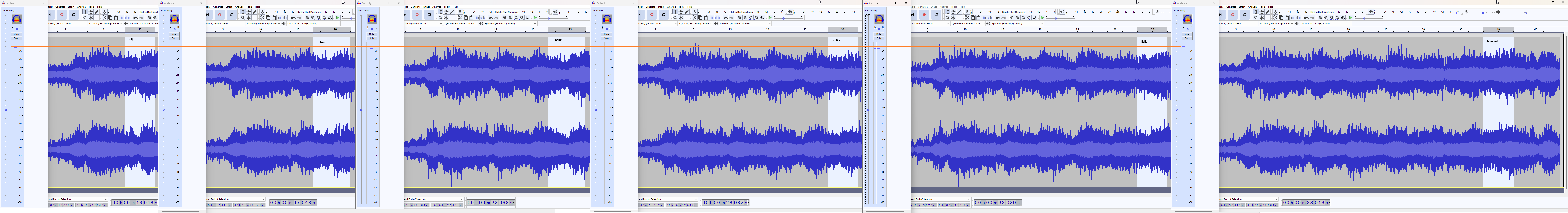Zoom in using the hasu window magnifier

coord(307,18)
